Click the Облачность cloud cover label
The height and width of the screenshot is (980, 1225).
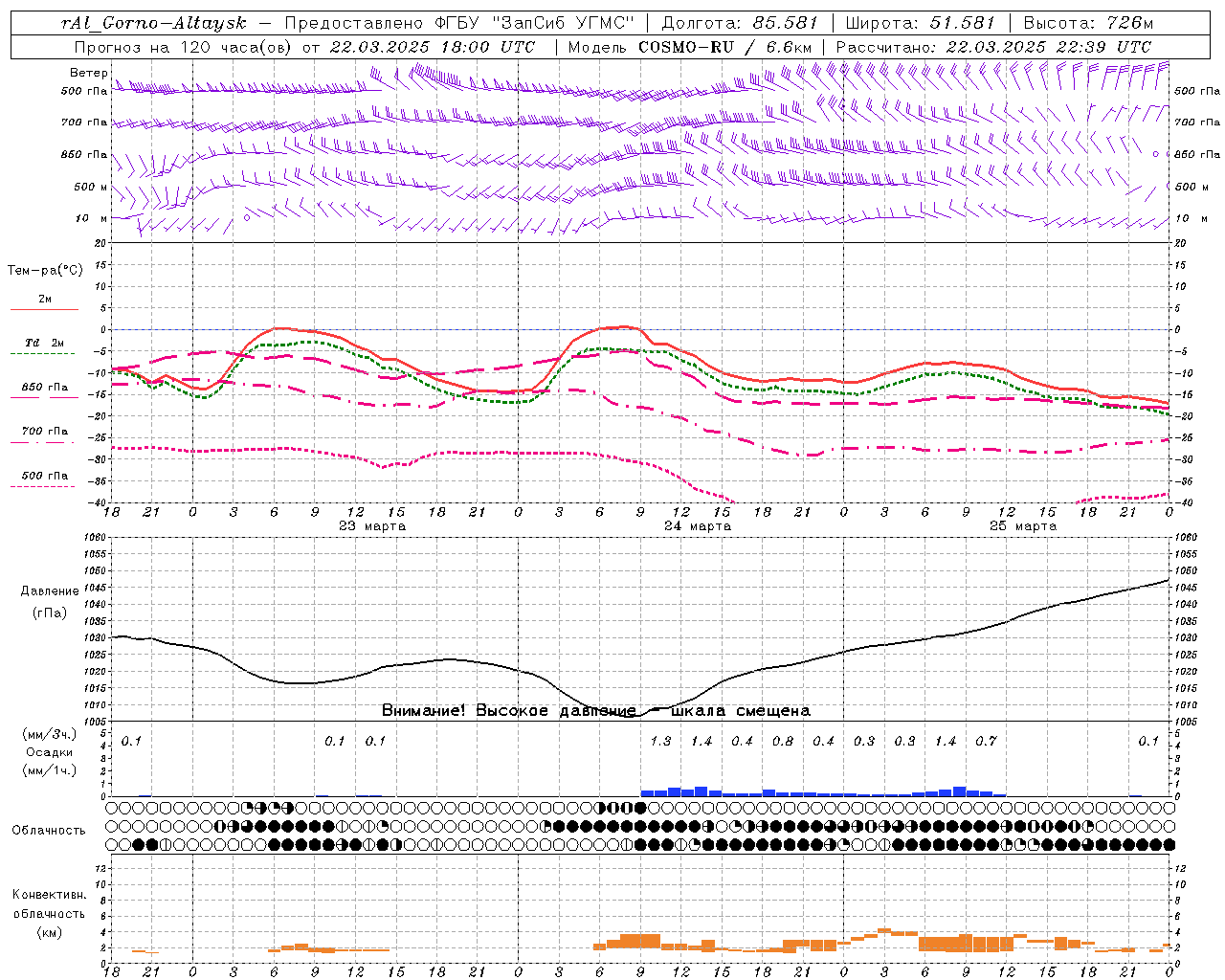(49, 831)
